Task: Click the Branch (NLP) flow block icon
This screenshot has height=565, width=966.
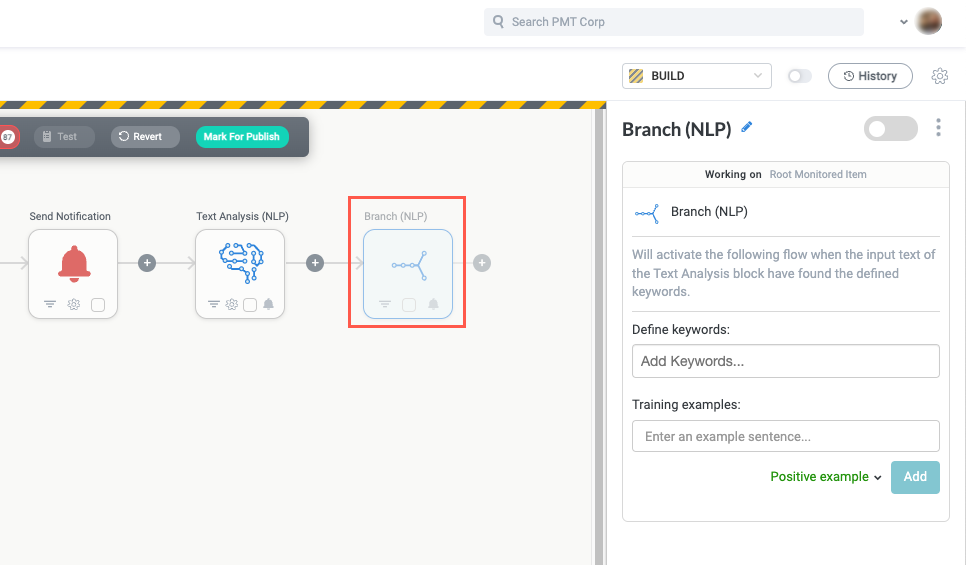Action: [x=408, y=265]
